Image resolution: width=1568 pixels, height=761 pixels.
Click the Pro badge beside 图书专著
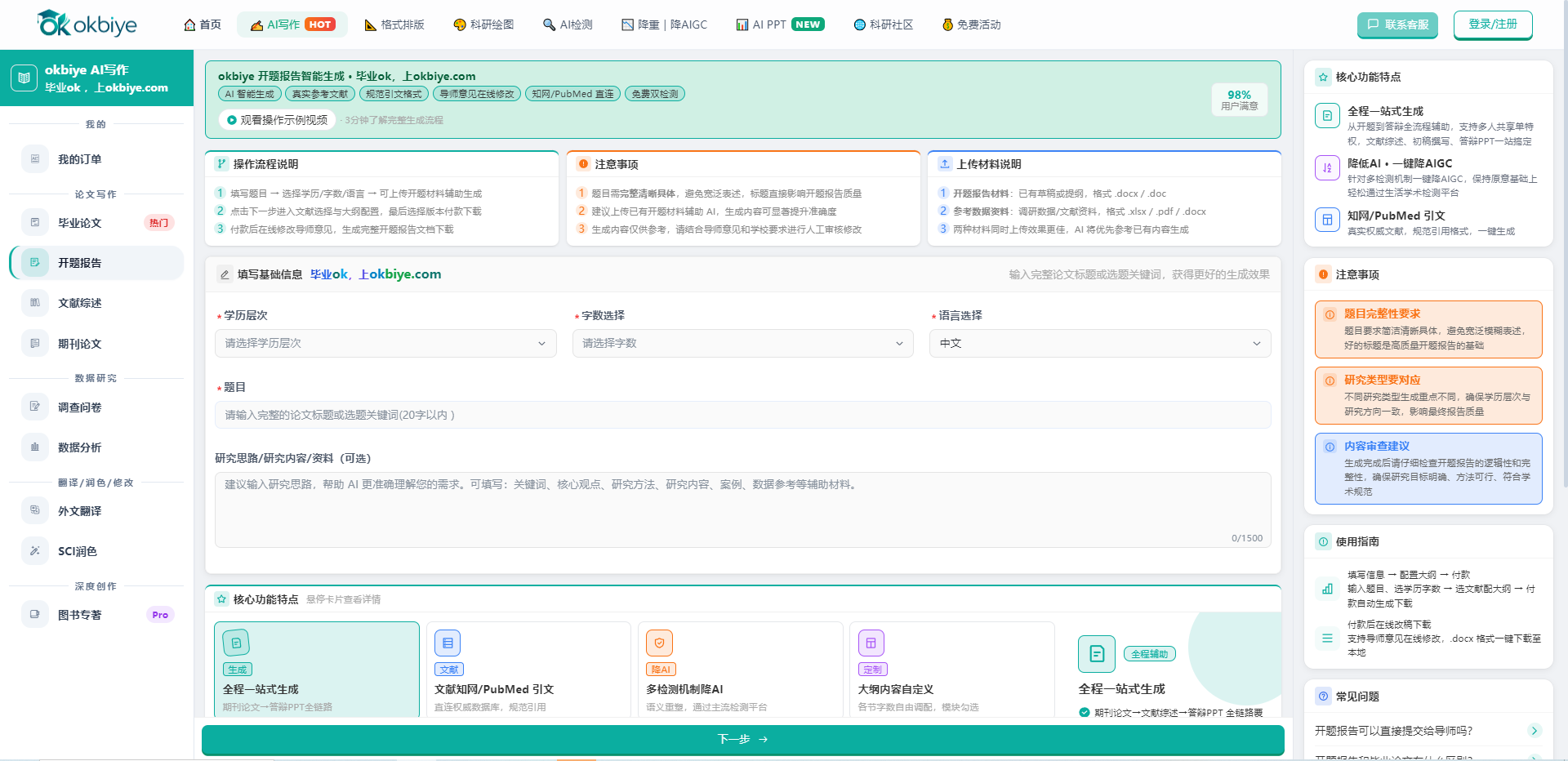160,615
